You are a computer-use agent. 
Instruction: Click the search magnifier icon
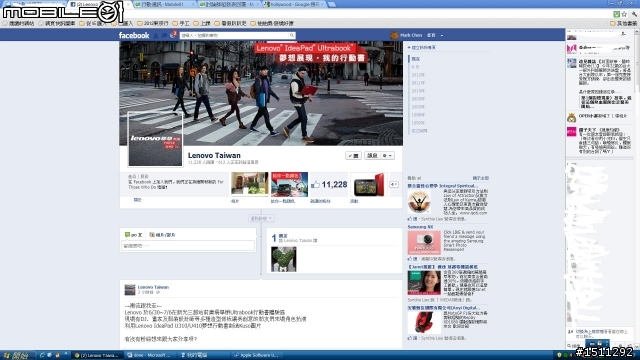[x=291, y=36]
